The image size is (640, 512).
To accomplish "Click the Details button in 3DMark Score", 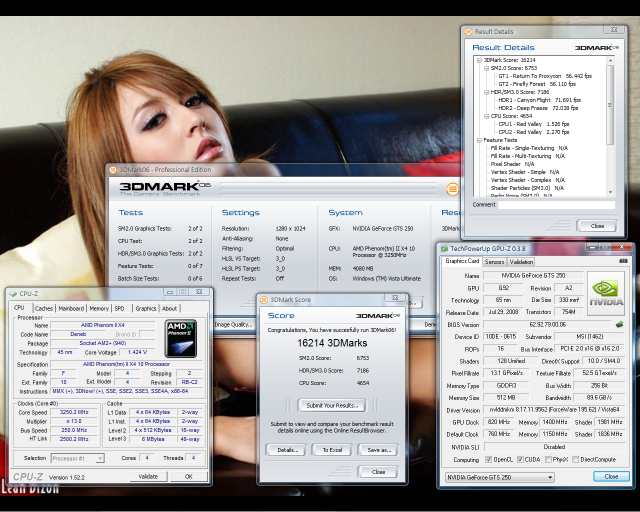I will tap(287, 450).
